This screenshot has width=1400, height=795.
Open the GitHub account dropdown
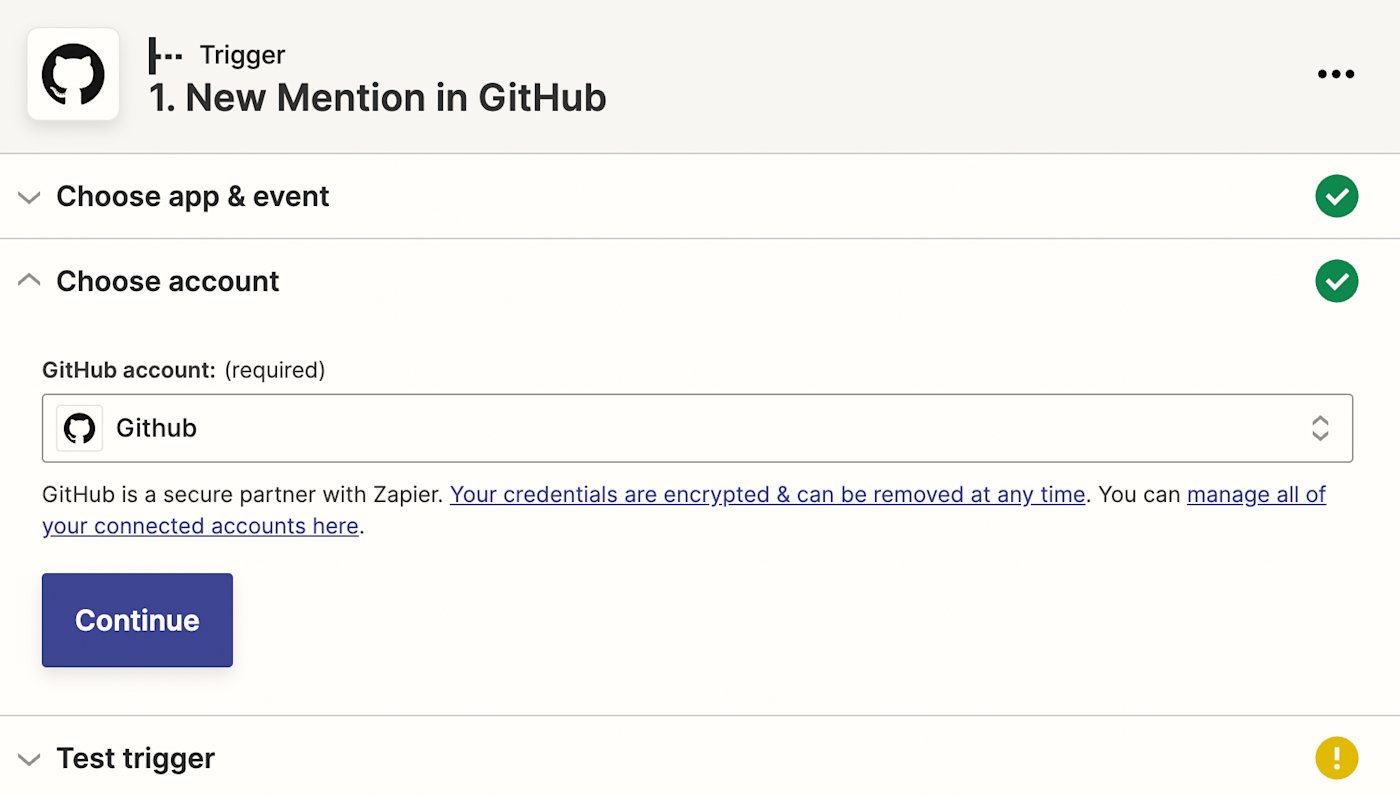pyautogui.click(x=696, y=428)
